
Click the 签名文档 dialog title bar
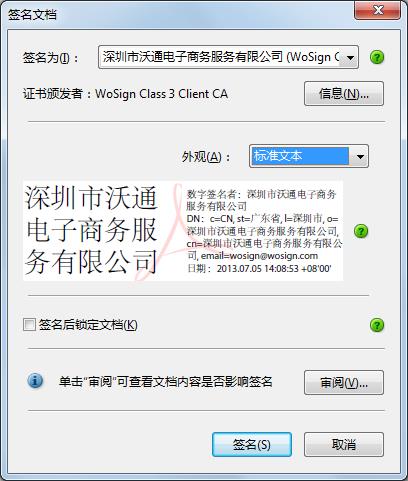point(180,14)
